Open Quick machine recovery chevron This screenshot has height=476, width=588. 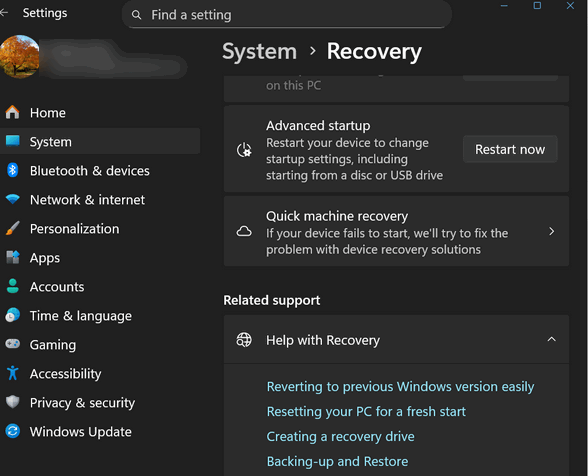pos(551,231)
